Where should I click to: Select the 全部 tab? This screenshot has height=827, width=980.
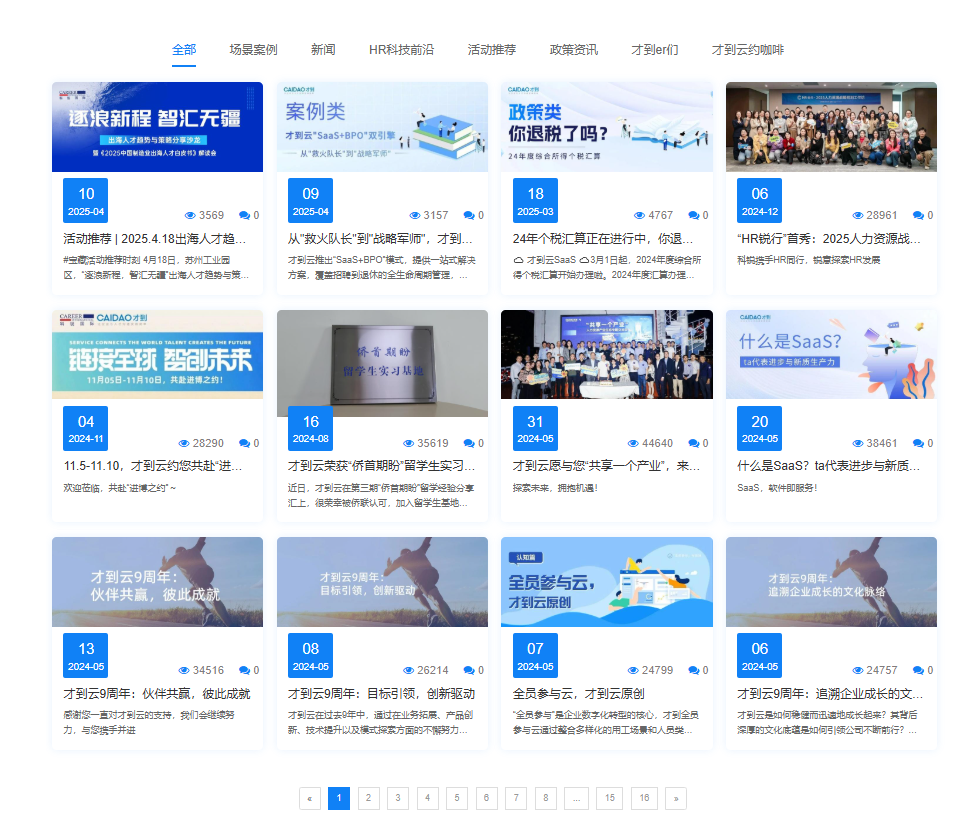pyautogui.click(x=184, y=50)
